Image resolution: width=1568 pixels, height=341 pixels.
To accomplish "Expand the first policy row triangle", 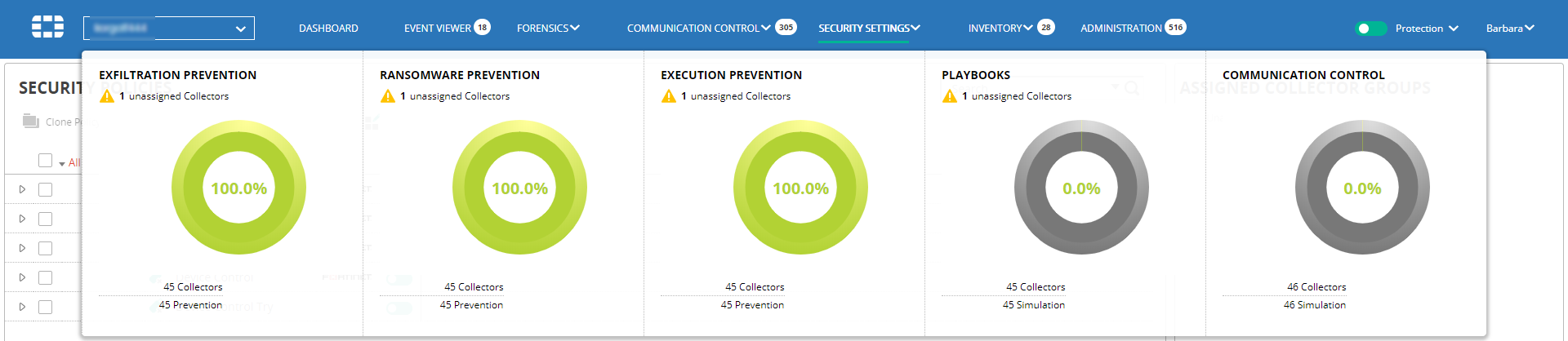I will click(x=22, y=189).
